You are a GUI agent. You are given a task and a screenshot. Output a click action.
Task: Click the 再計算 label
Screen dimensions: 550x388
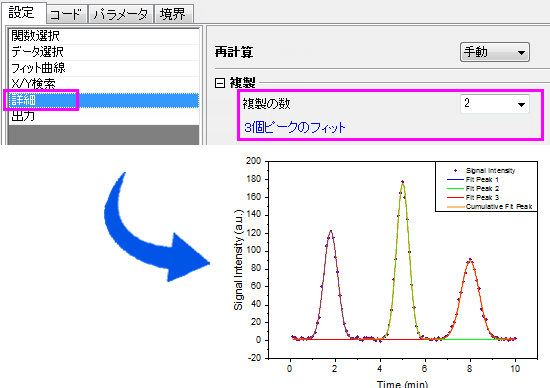(234, 52)
